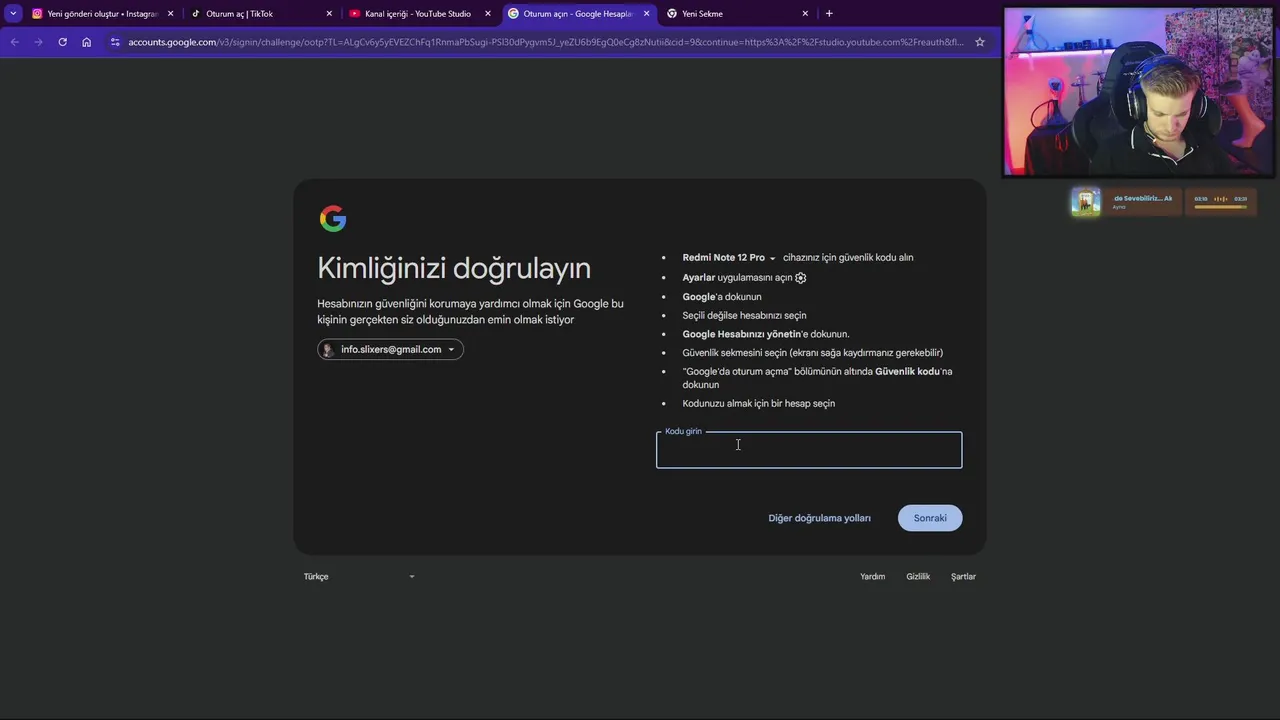Select the 'Oturum açın - Google Hesaplar' tab

[x=578, y=14]
